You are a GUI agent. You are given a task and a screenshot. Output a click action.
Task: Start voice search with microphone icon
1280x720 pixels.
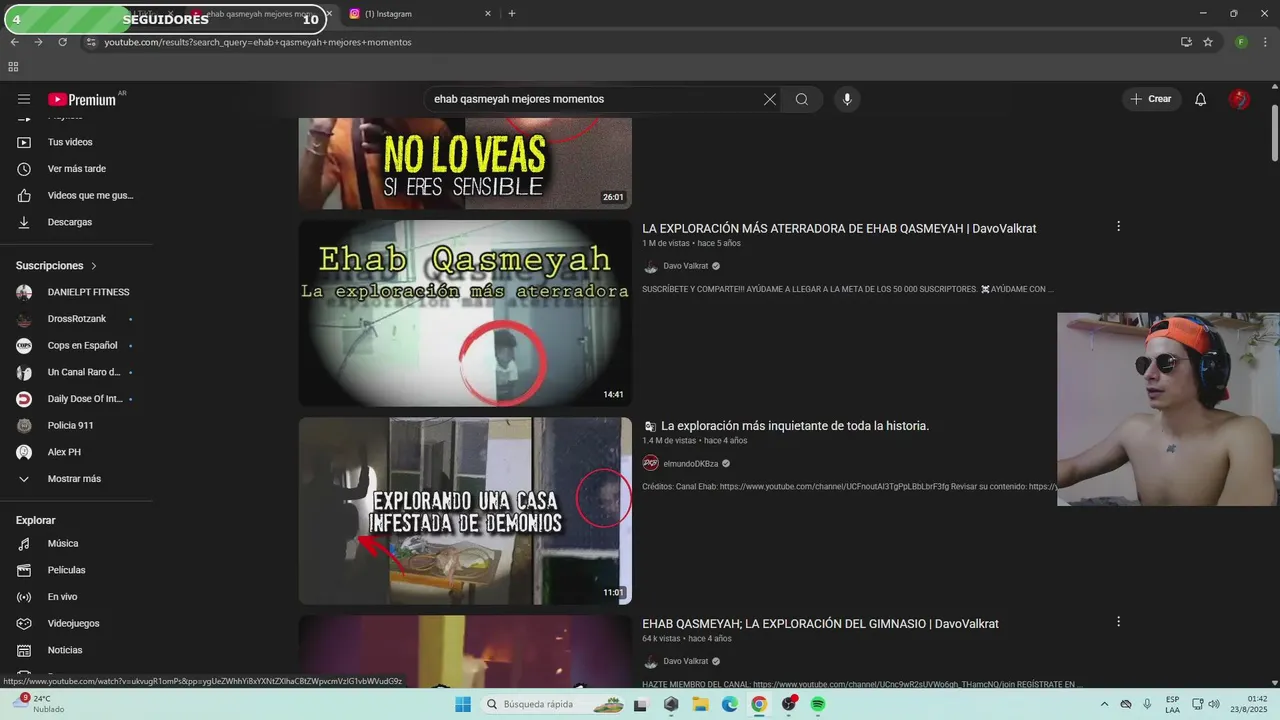847,99
